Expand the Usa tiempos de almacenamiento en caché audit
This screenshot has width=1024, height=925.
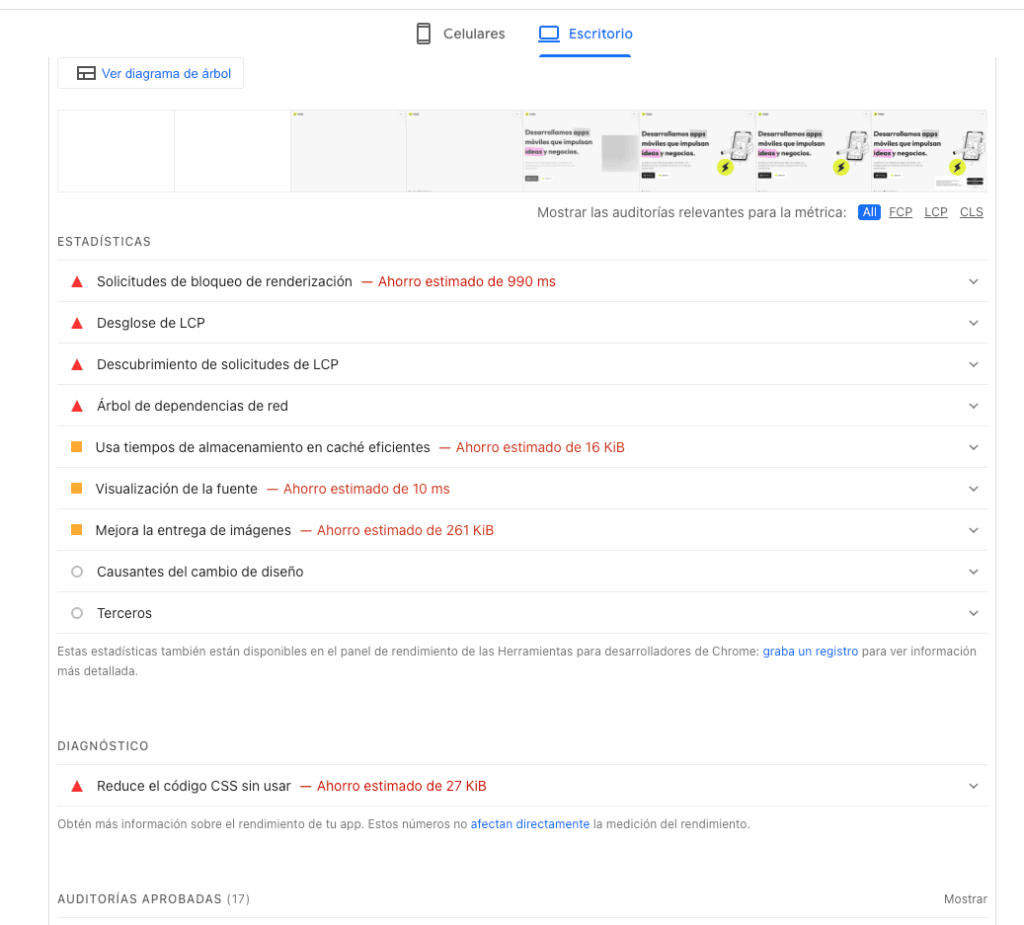tap(973, 447)
